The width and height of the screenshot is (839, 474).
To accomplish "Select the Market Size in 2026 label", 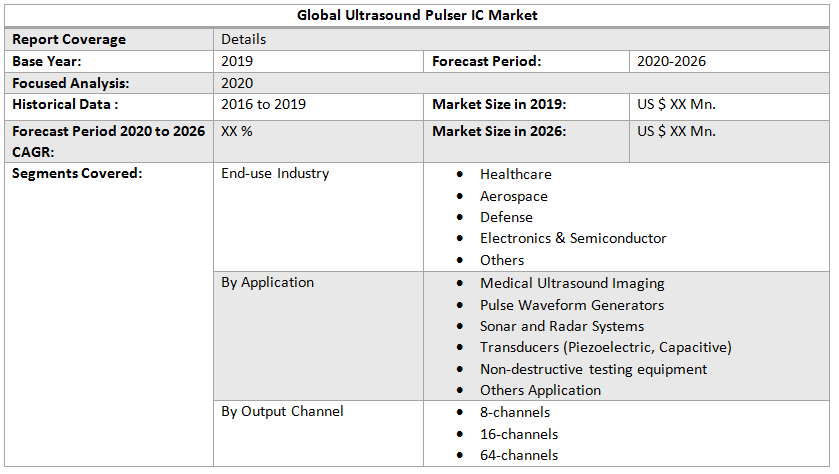I will (499, 131).
